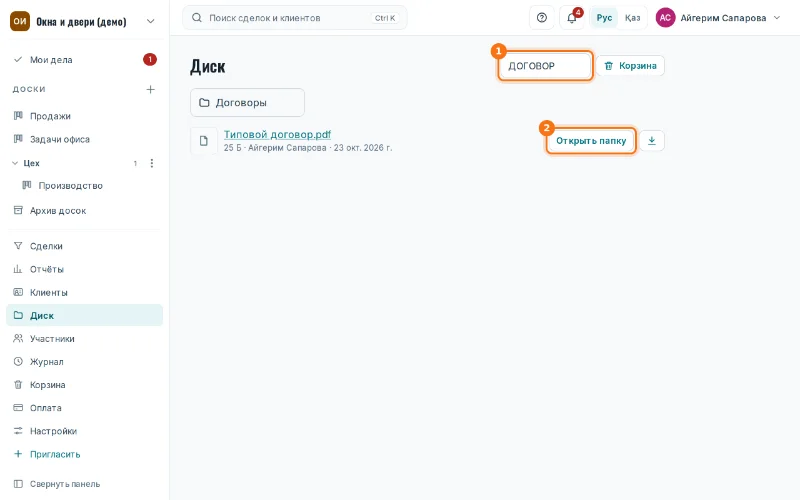Click the Открыть папку button
Viewport: 800px width, 500px height.
pyautogui.click(x=591, y=141)
